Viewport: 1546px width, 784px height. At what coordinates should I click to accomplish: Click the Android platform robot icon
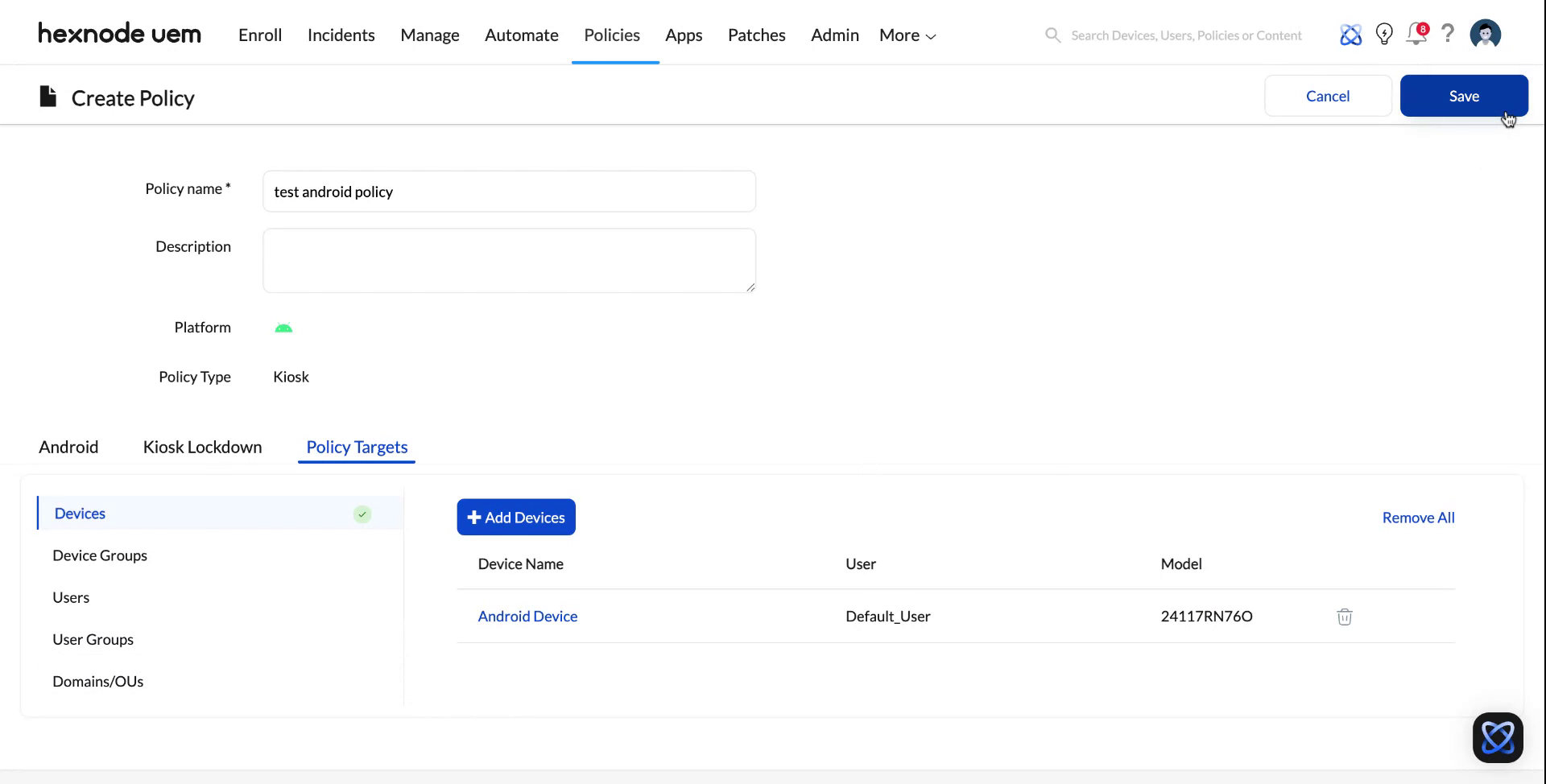coord(283,328)
